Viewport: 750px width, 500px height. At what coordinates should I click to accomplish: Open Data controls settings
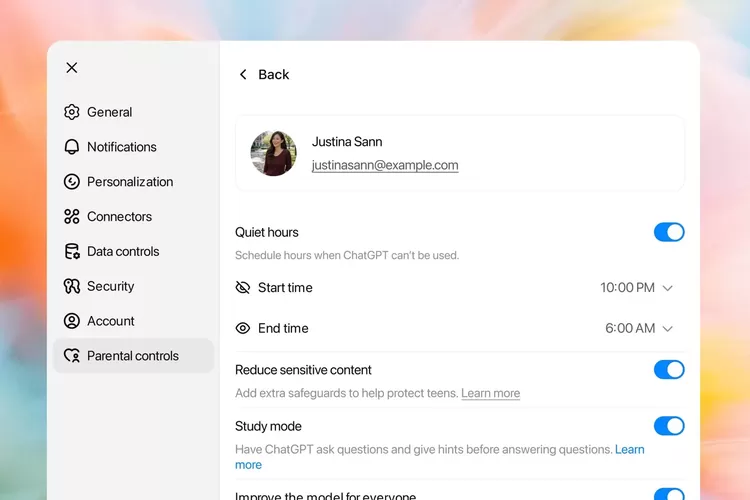pyautogui.click(x=133, y=251)
